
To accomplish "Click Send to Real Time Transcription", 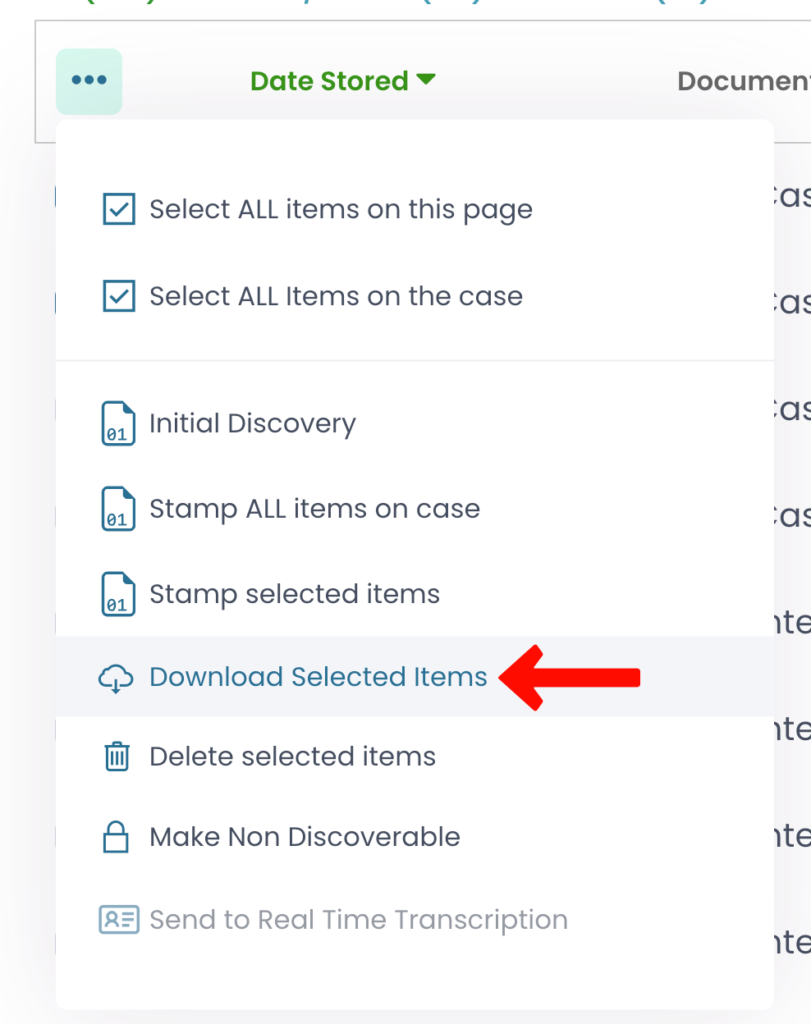I will pos(358,920).
